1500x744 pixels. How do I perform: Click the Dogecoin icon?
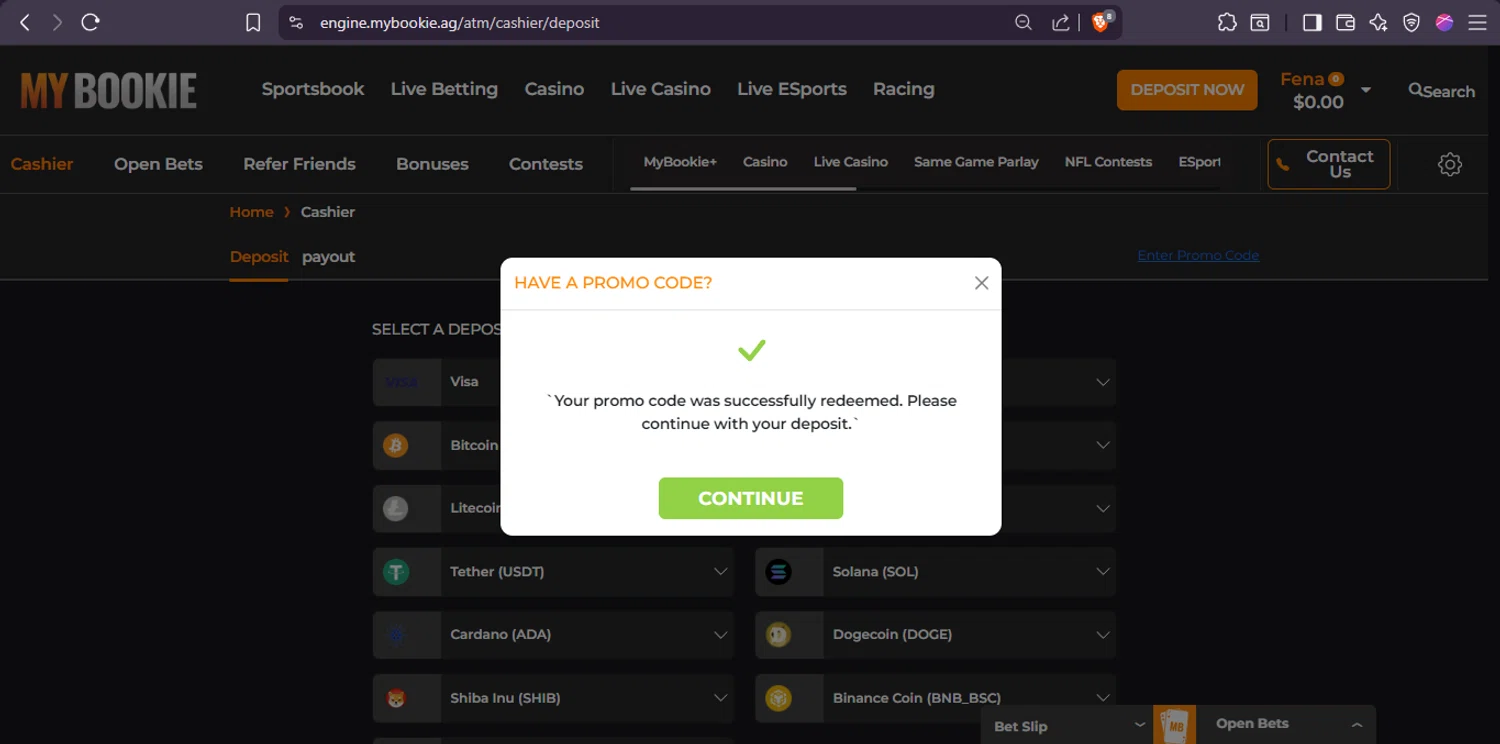pyautogui.click(x=778, y=635)
